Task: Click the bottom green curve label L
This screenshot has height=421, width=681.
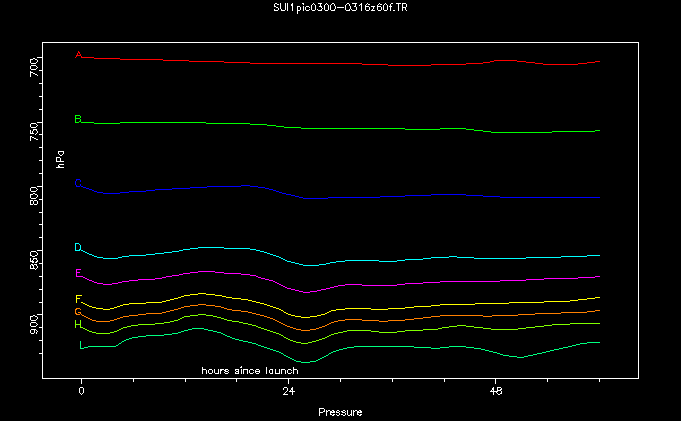Action: pyautogui.click(x=82, y=346)
